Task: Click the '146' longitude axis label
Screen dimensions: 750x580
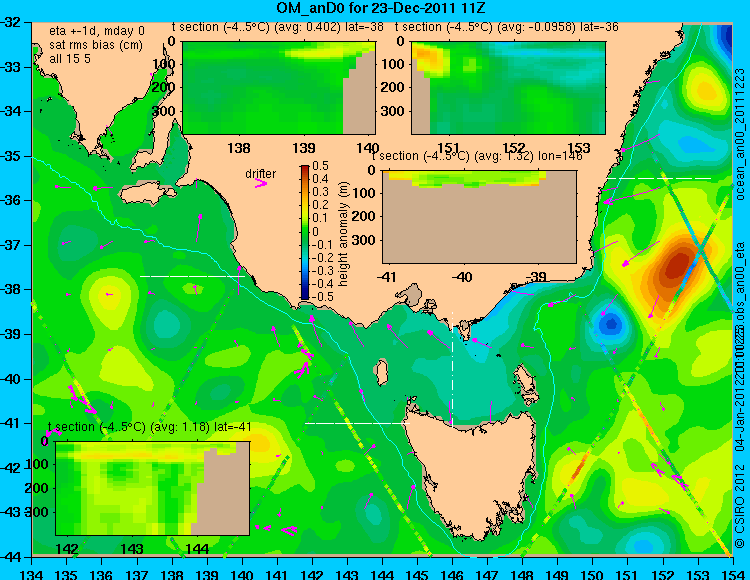Action: (452, 574)
